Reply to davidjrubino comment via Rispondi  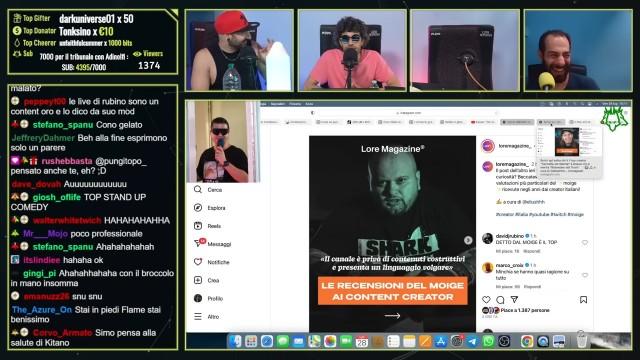(532, 251)
